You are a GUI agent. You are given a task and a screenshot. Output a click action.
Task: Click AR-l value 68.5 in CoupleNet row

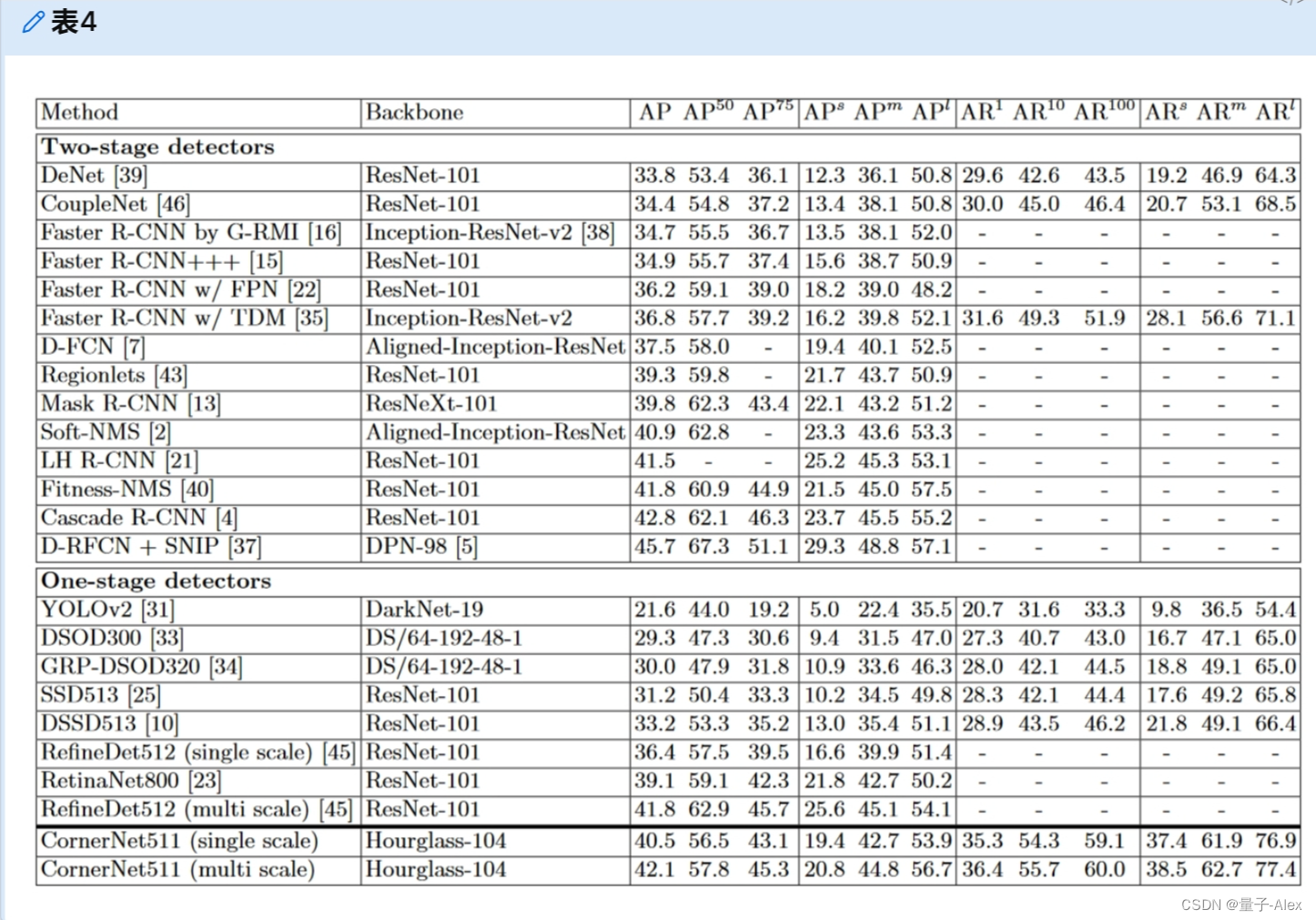pyautogui.click(x=1276, y=205)
